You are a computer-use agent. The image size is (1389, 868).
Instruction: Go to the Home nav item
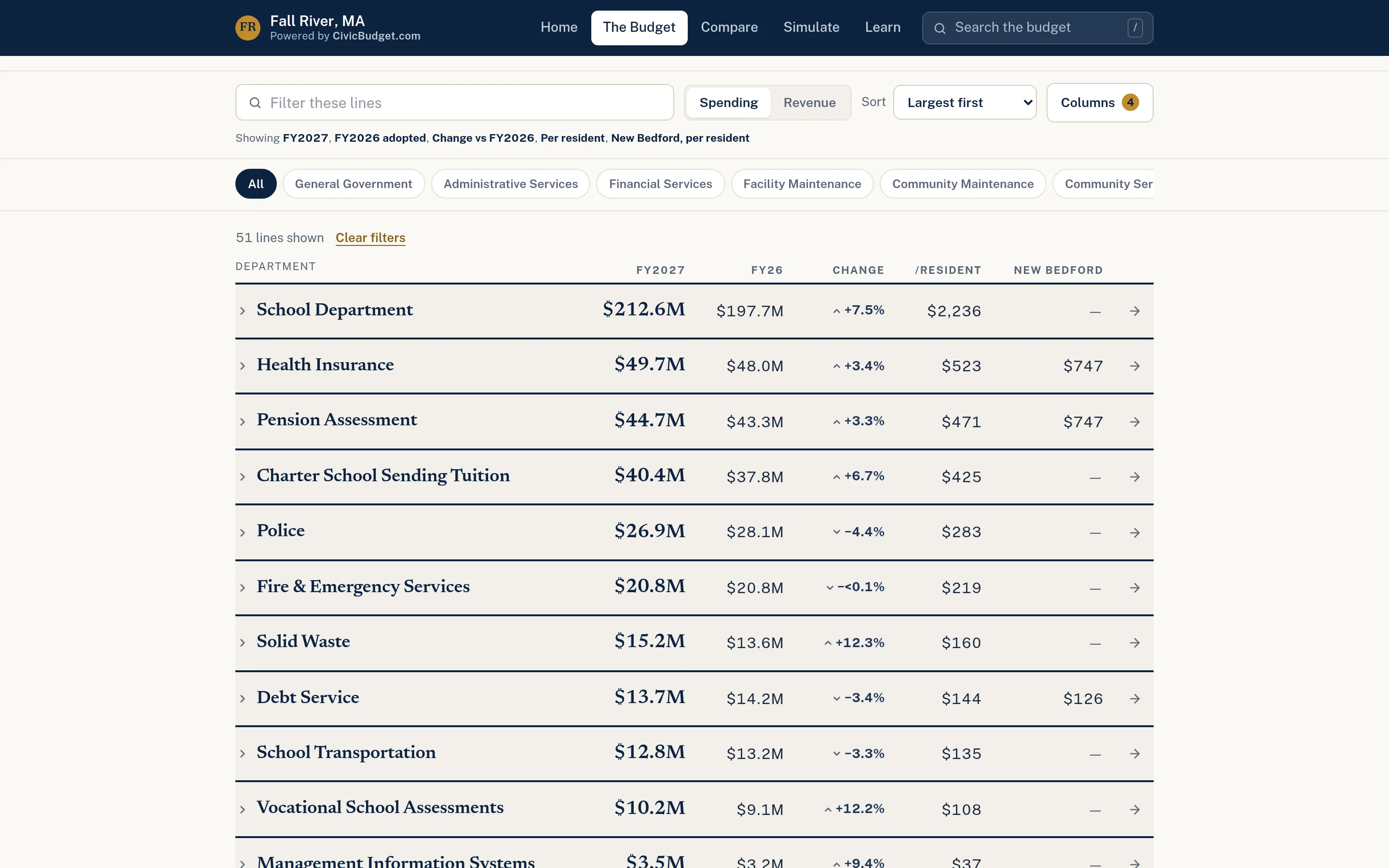pyautogui.click(x=559, y=27)
